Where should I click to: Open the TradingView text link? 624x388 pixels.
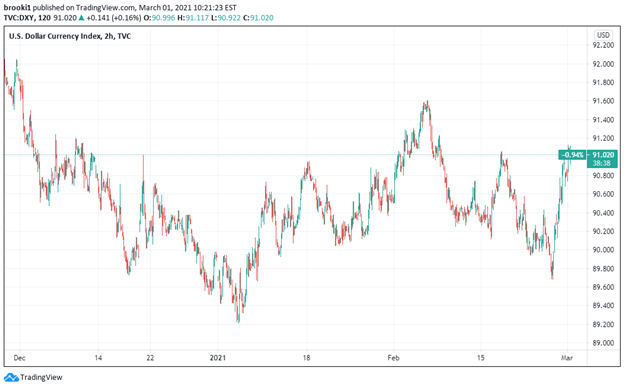(41, 377)
